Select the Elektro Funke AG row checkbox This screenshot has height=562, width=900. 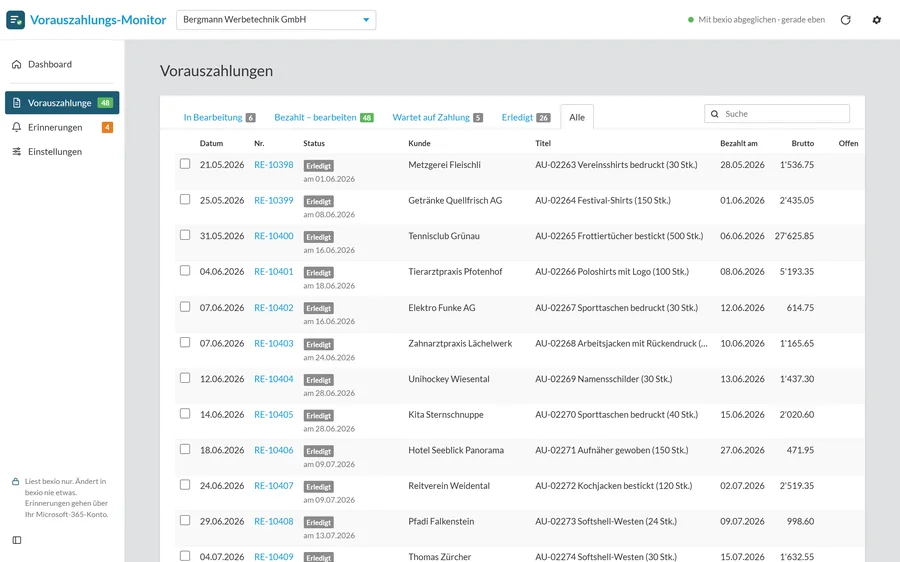coord(185,307)
